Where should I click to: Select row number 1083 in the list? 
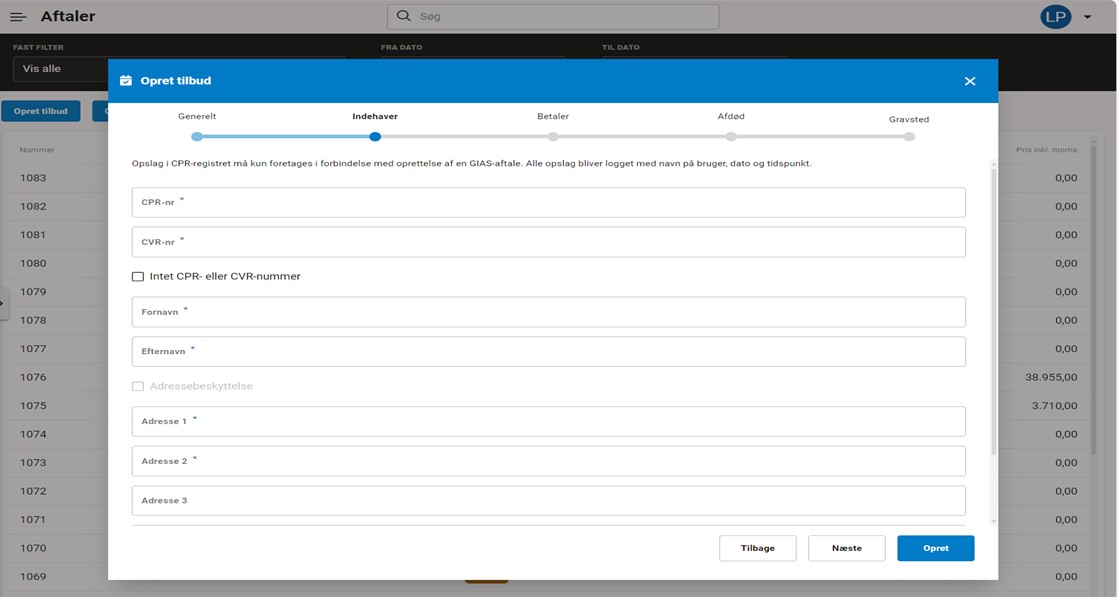pos(33,178)
